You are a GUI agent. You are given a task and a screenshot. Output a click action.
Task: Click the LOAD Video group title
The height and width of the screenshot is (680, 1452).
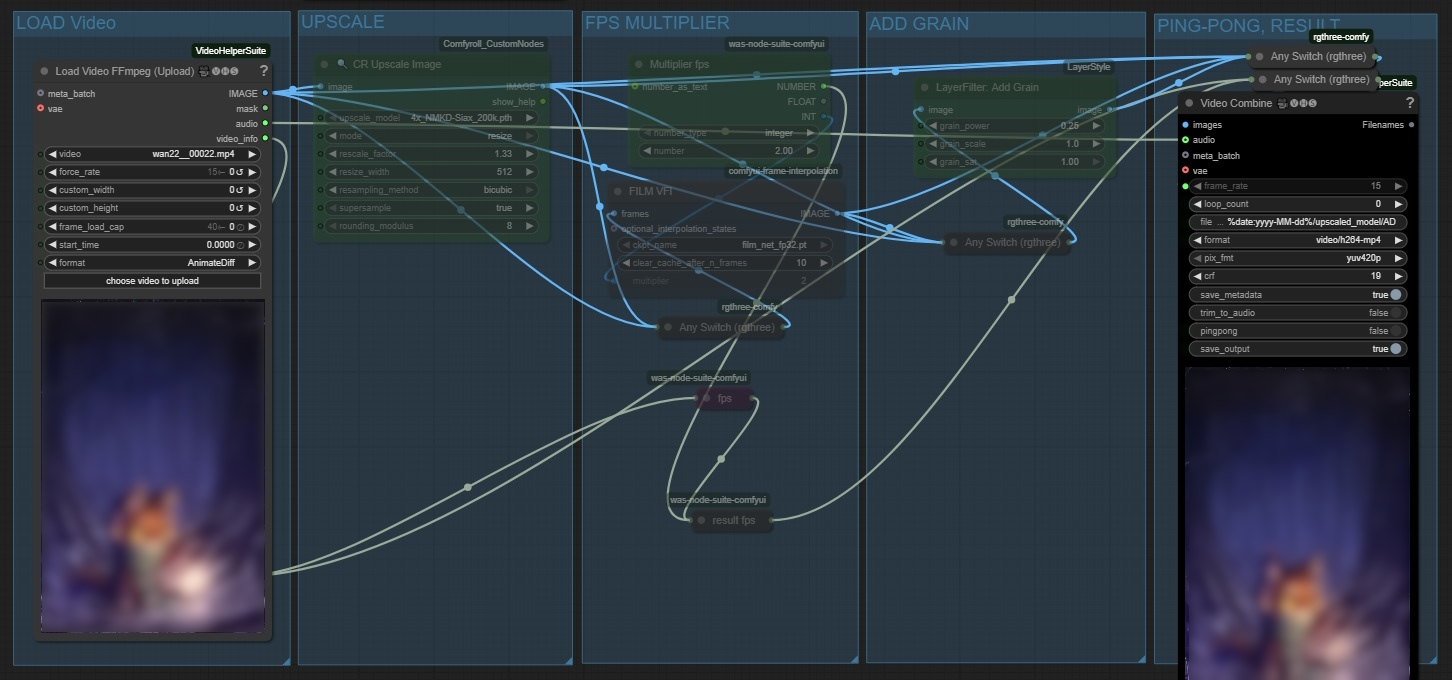point(66,22)
